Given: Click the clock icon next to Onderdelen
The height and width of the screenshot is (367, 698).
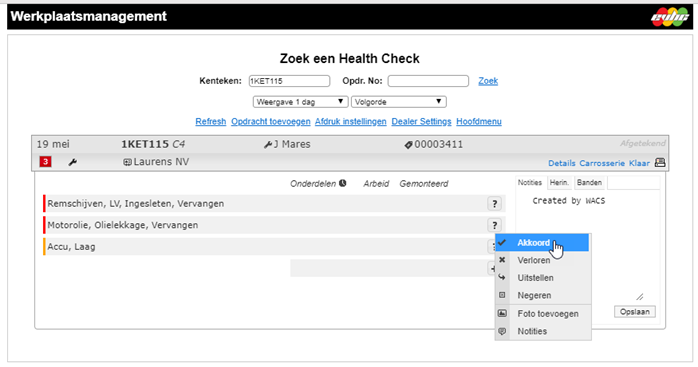Looking at the screenshot, I should click(x=342, y=183).
